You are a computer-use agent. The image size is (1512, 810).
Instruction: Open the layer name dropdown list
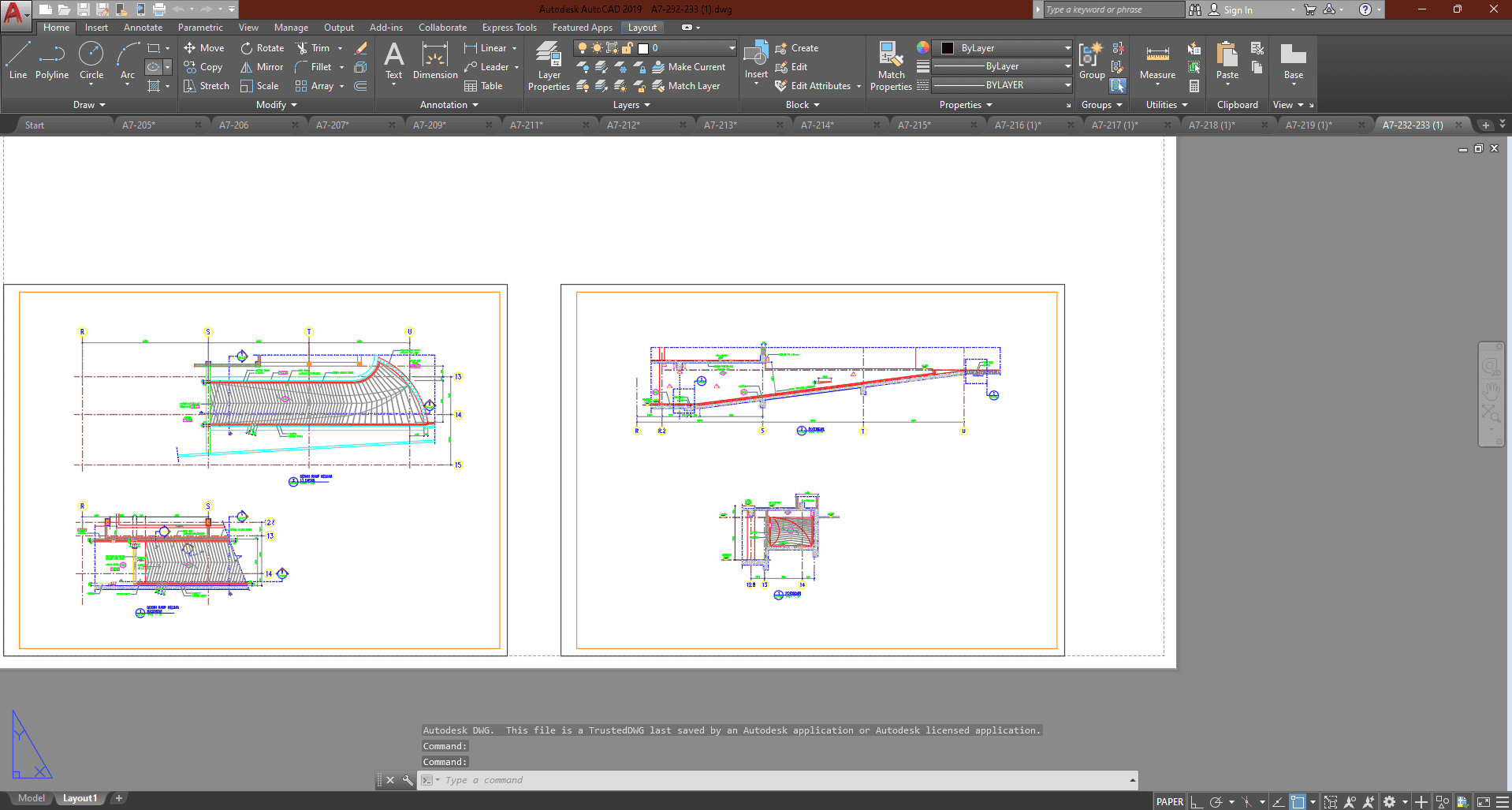point(732,48)
